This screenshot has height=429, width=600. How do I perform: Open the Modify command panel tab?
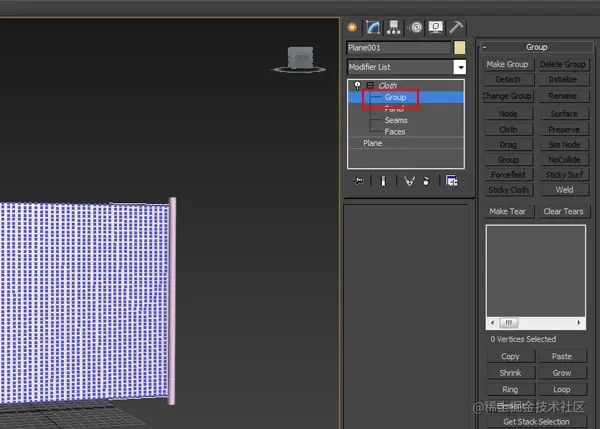tap(373, 27)
